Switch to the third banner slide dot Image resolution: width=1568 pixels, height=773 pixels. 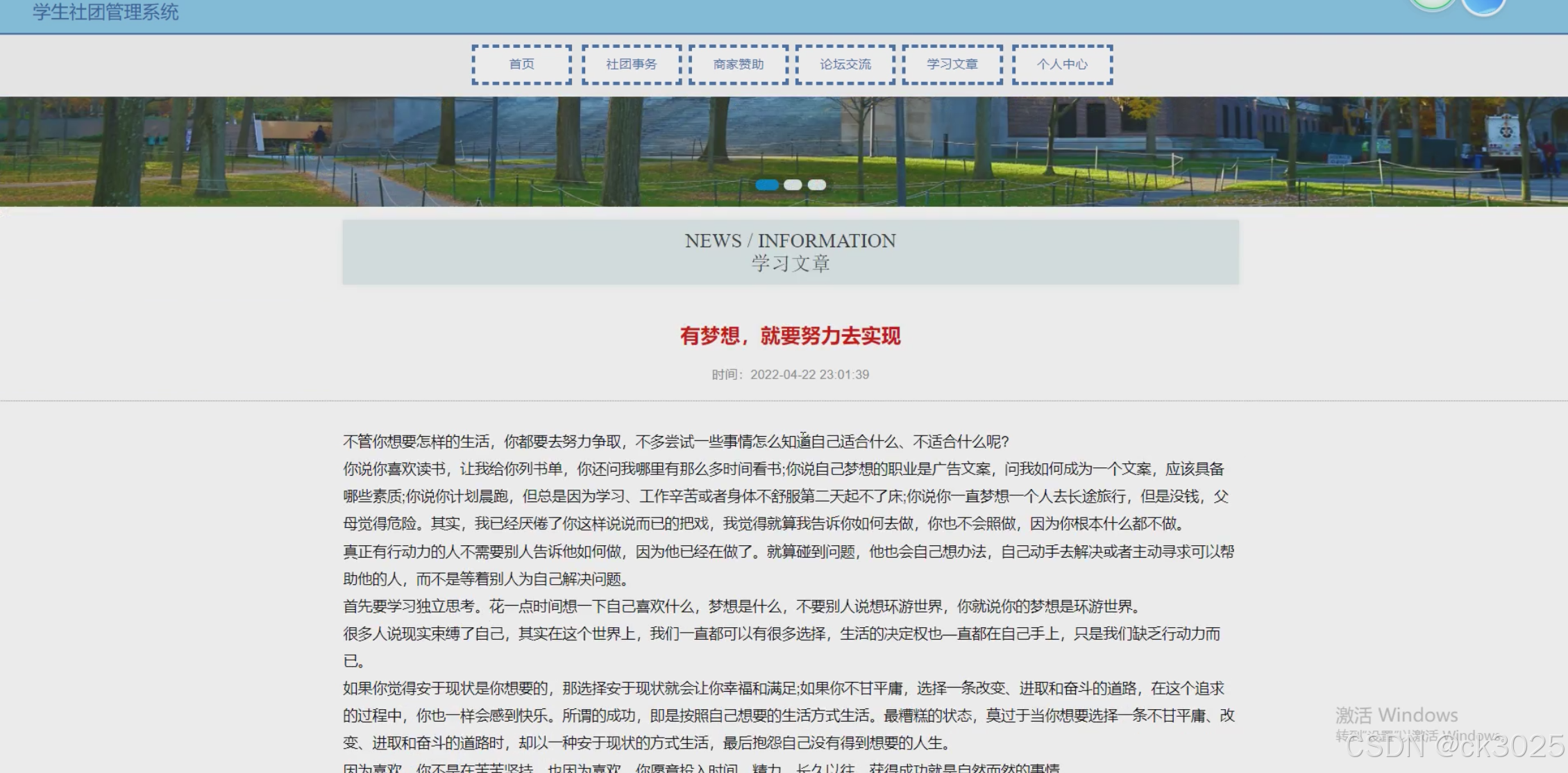pyautogui.click(x=817, y=185)
